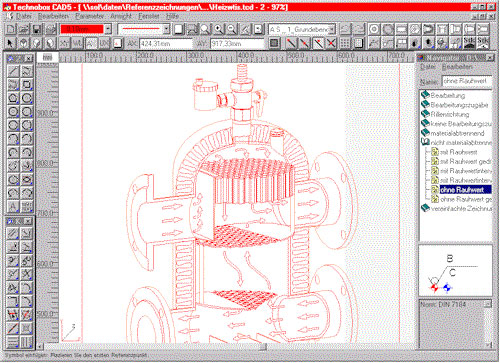
Task: Click left arrow of horizontal scrollbar
Action: pos(40,347)
